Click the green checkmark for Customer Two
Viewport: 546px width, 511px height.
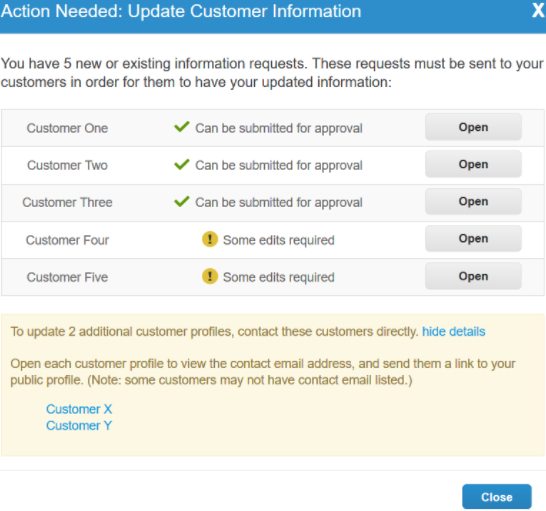click(182, 164)
